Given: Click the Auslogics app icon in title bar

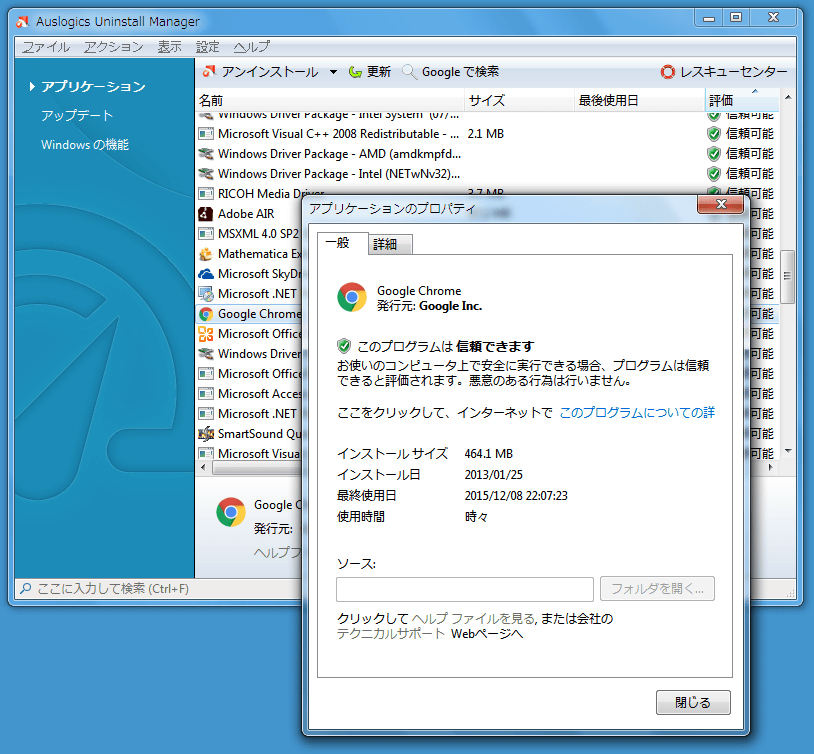Looking at the screenshot, I should click(x=22, y=21).
